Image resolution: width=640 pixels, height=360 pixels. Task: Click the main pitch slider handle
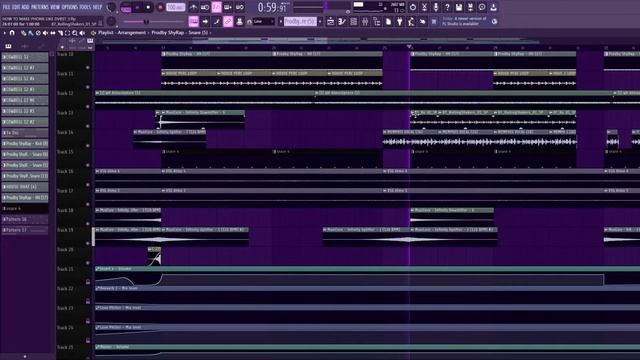tap(146, 22)
